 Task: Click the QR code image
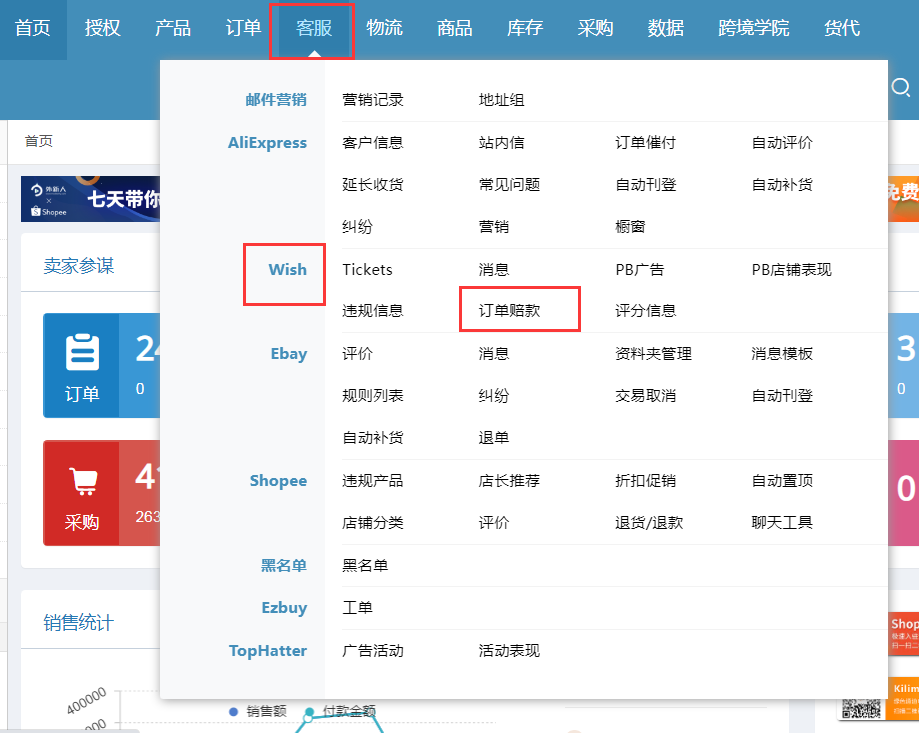(x=861, y=708)
